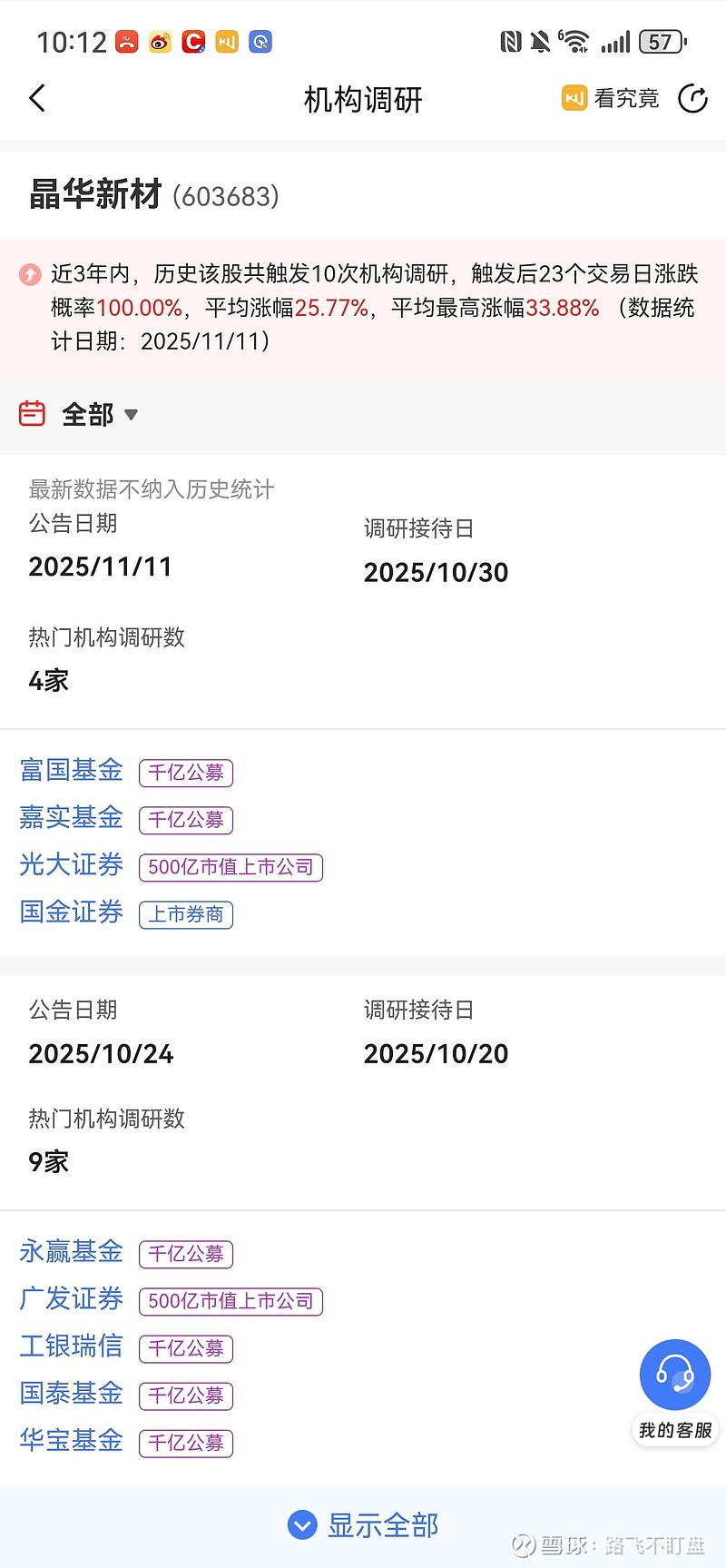Screen dimensions: 726x1568
Task: Open 国金证券 institution link
Action: click(x=72, y=912)
